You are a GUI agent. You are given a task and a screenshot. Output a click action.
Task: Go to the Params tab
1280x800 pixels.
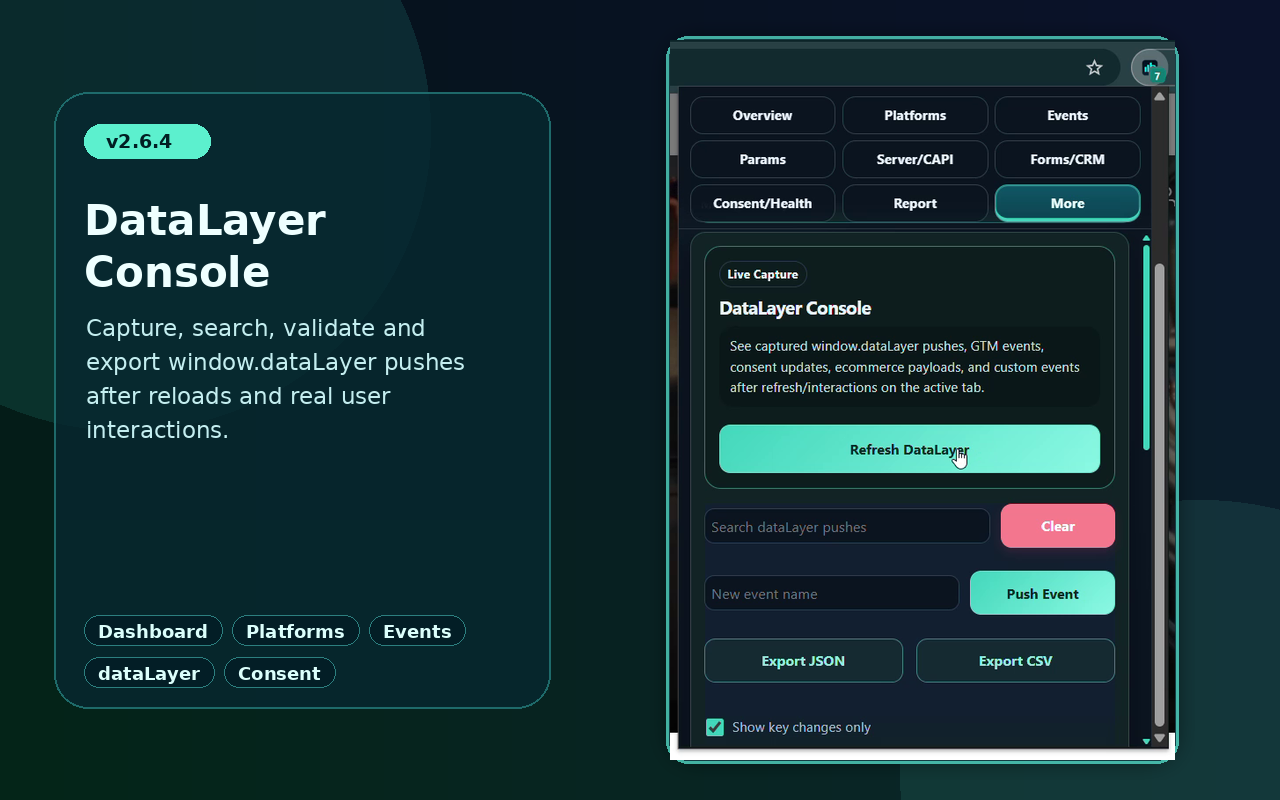coord(762,159)
